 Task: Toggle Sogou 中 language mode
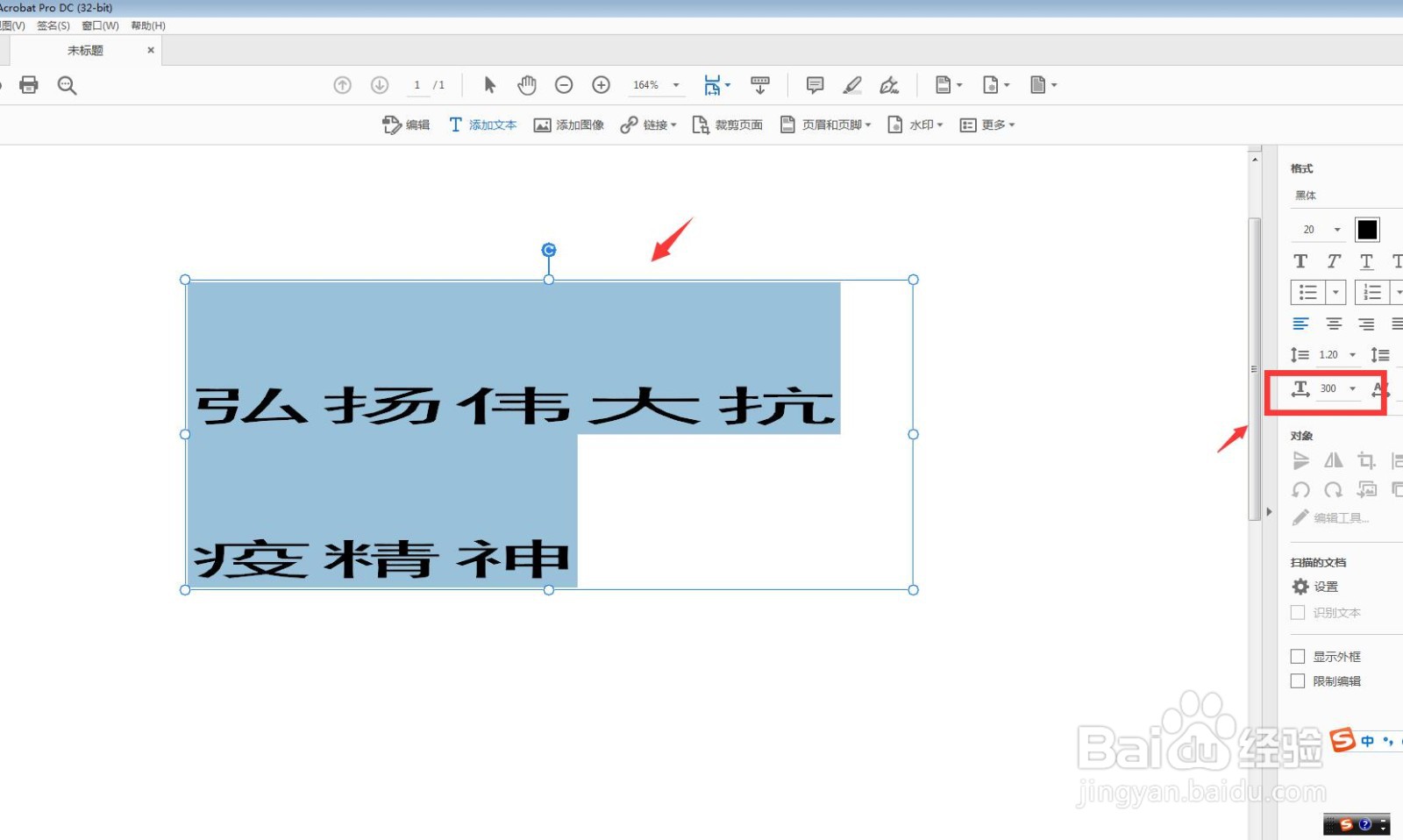(1368, 741)
